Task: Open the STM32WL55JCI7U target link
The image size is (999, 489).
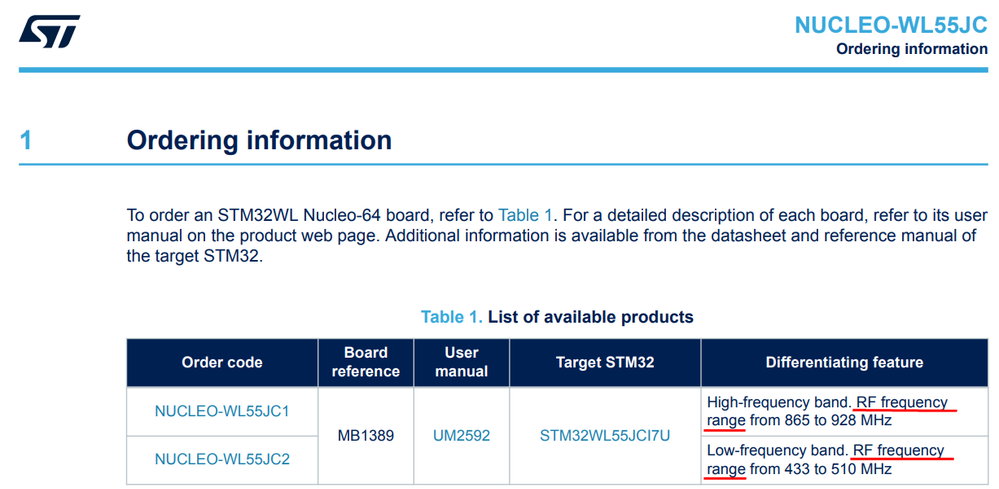Action: 605,436
